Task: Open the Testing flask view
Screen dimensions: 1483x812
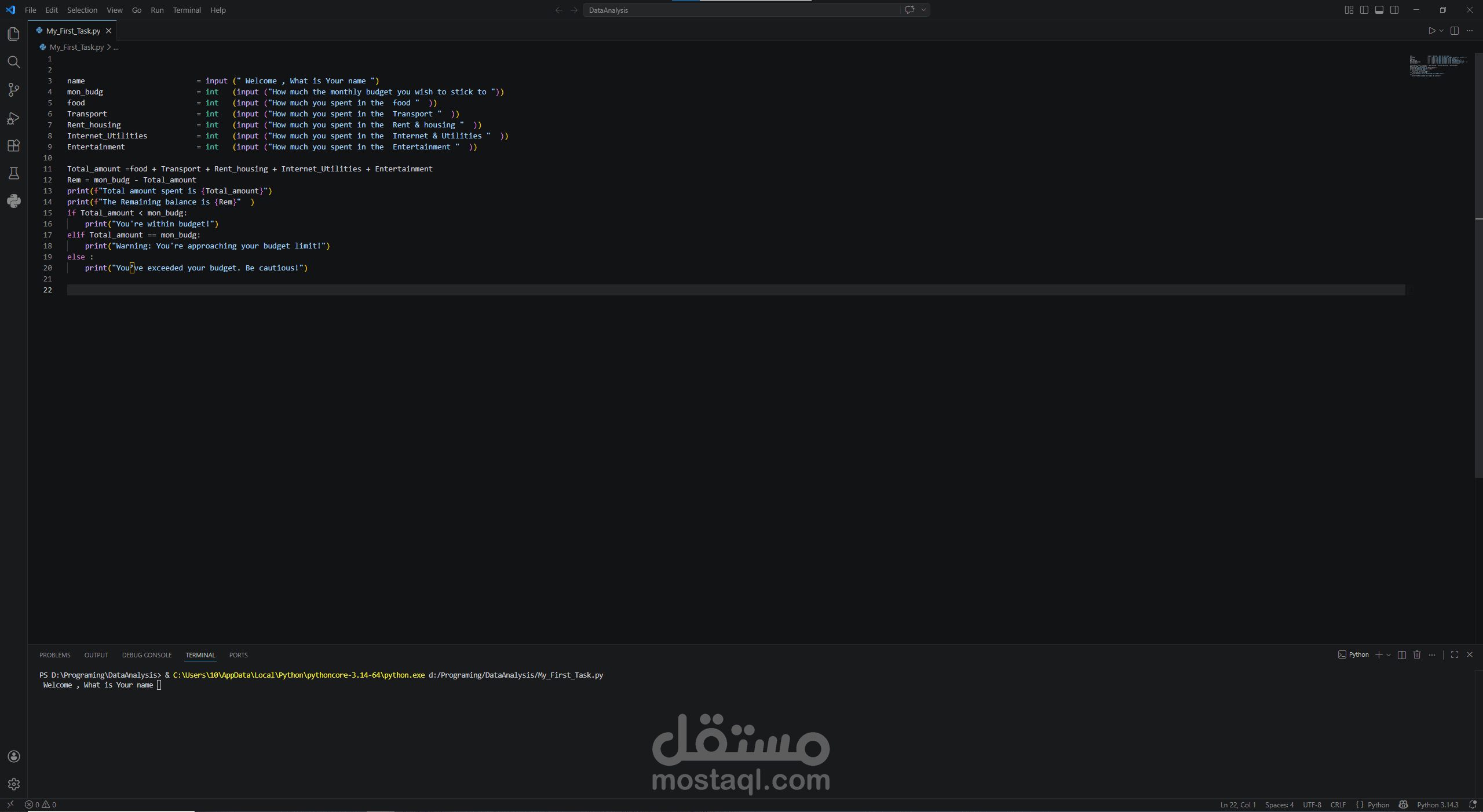Action: pos(13,173)
